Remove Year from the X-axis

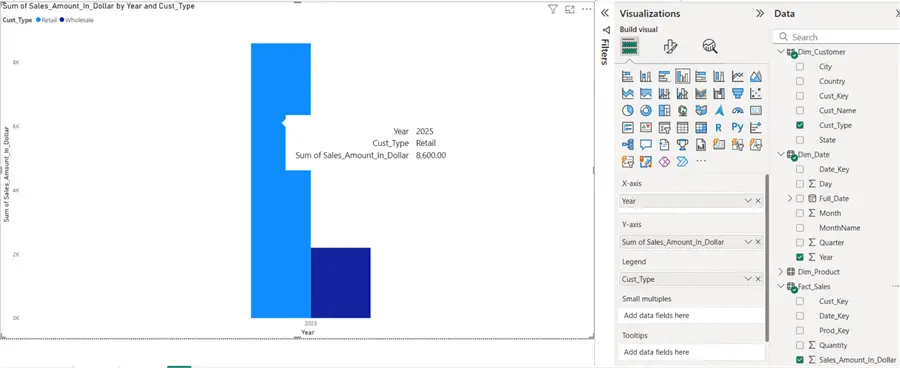(758, 201)
